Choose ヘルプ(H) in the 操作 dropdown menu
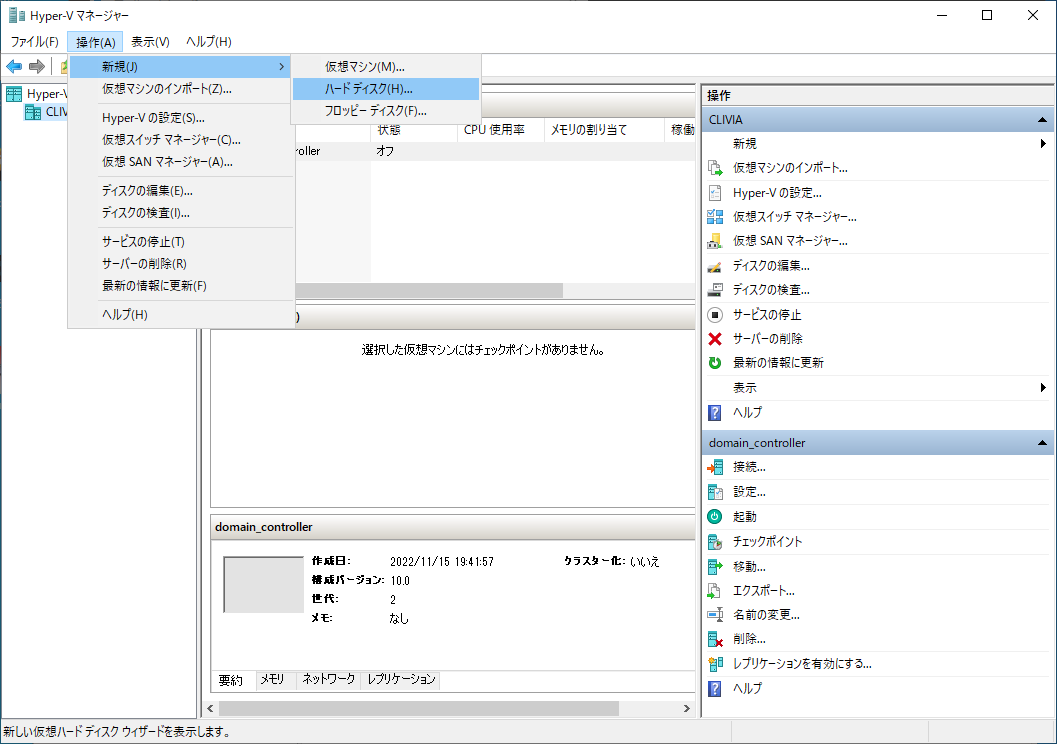The height and width of the screenshot is (744, 1057). (181, 315)
